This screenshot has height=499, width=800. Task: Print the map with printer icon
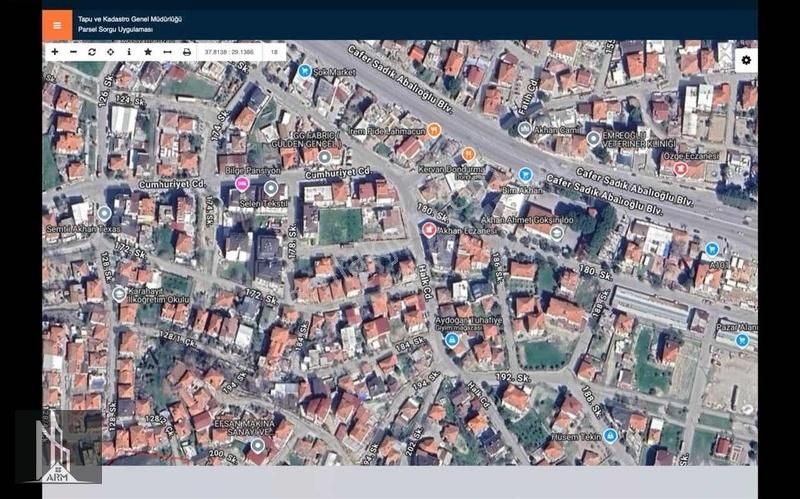(x=187, y=52)
